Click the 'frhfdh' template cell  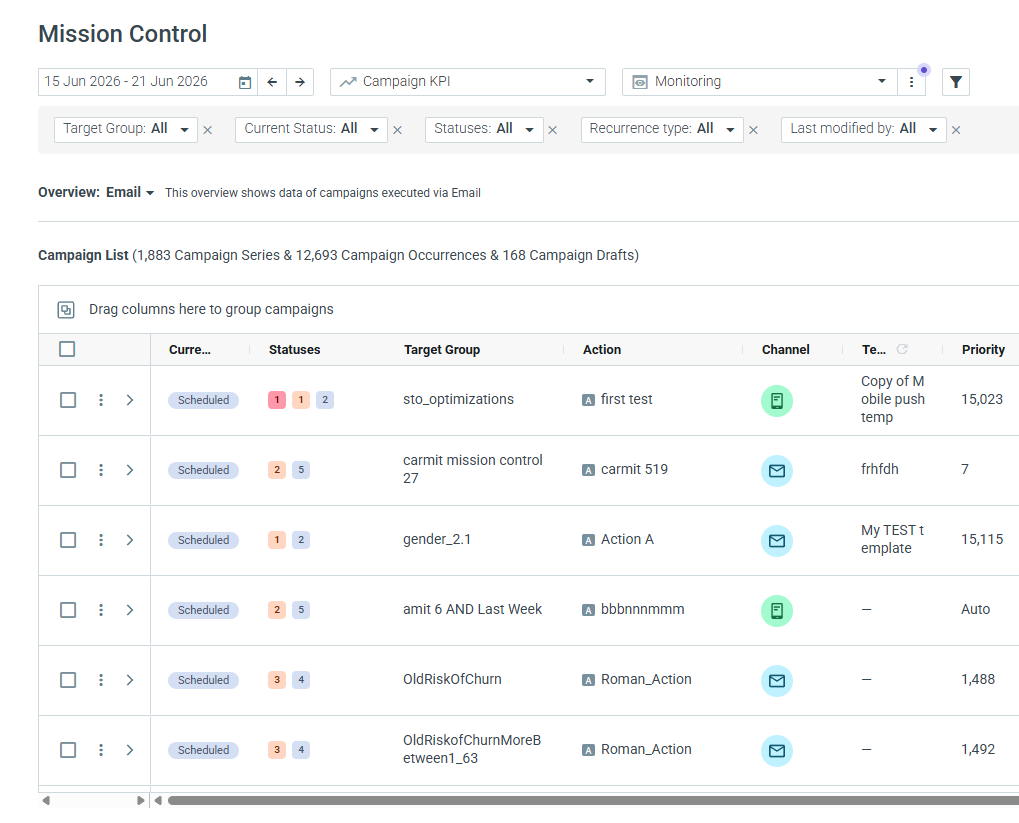pos(880,469)
